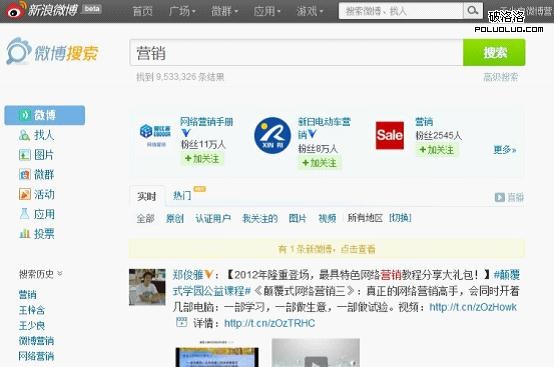554x367 pixels.
Task: Switch to the 实时 tab
Action: [x=147, y=196]
